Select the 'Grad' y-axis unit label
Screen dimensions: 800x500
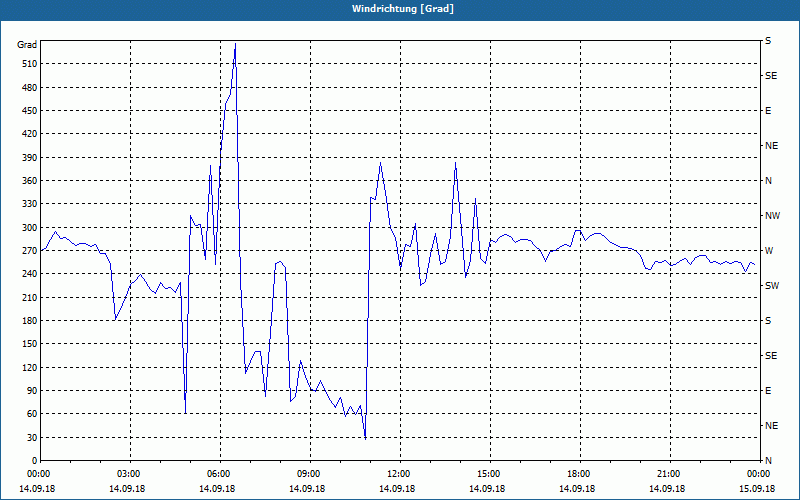click(x=27, y=45)
